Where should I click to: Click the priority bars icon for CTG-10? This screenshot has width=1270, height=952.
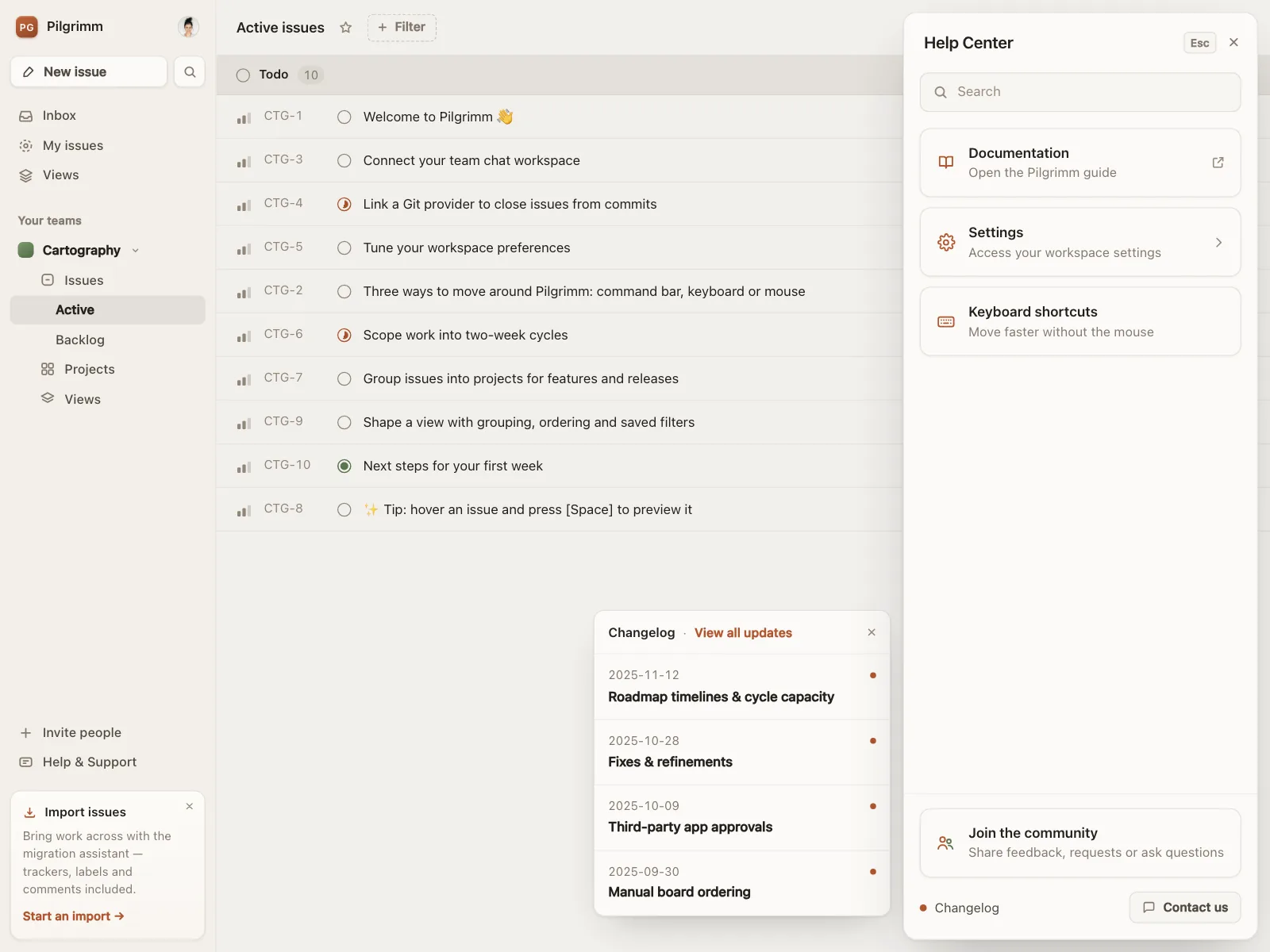(244, 466)
